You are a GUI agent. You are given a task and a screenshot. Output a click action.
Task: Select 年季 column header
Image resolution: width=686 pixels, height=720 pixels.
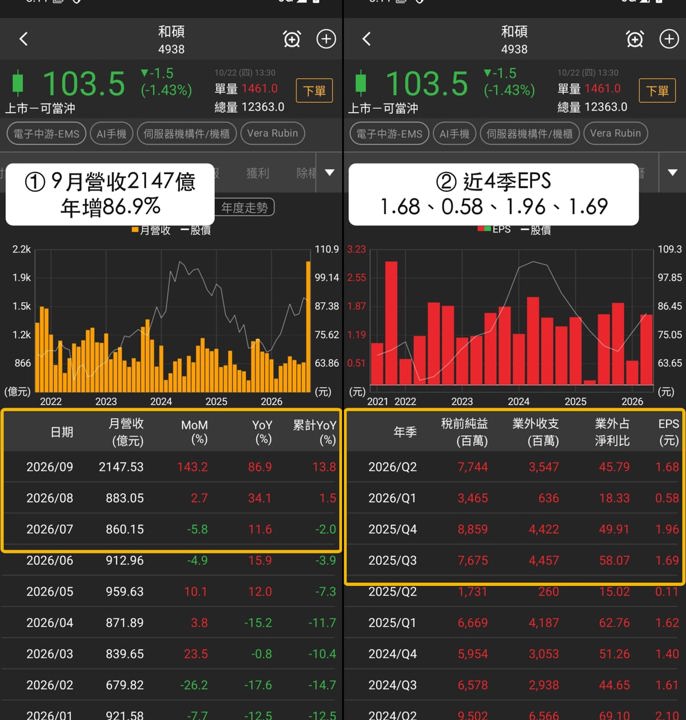point(405,432)
